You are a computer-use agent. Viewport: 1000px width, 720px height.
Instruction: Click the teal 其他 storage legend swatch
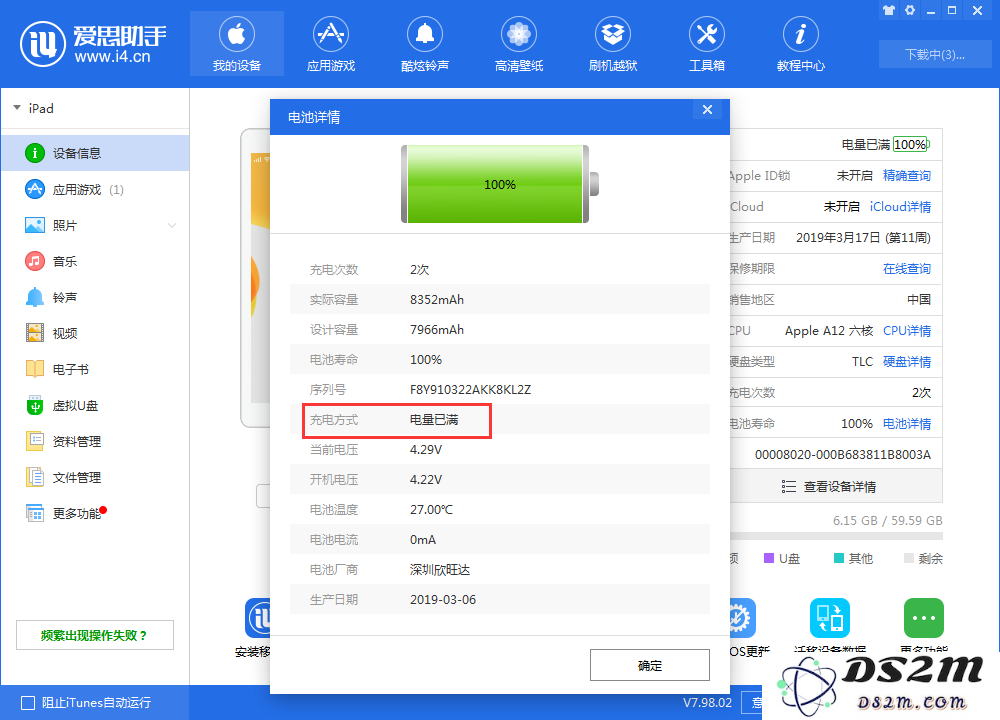point(839,558)
